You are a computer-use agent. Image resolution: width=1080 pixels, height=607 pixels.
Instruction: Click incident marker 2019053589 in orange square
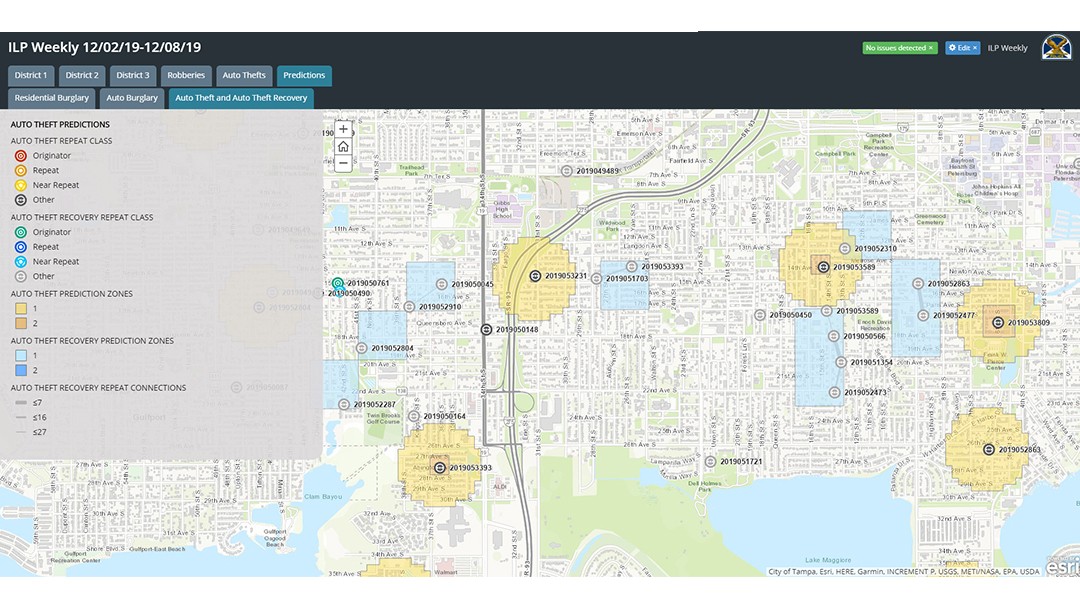[x=823, y=267]
